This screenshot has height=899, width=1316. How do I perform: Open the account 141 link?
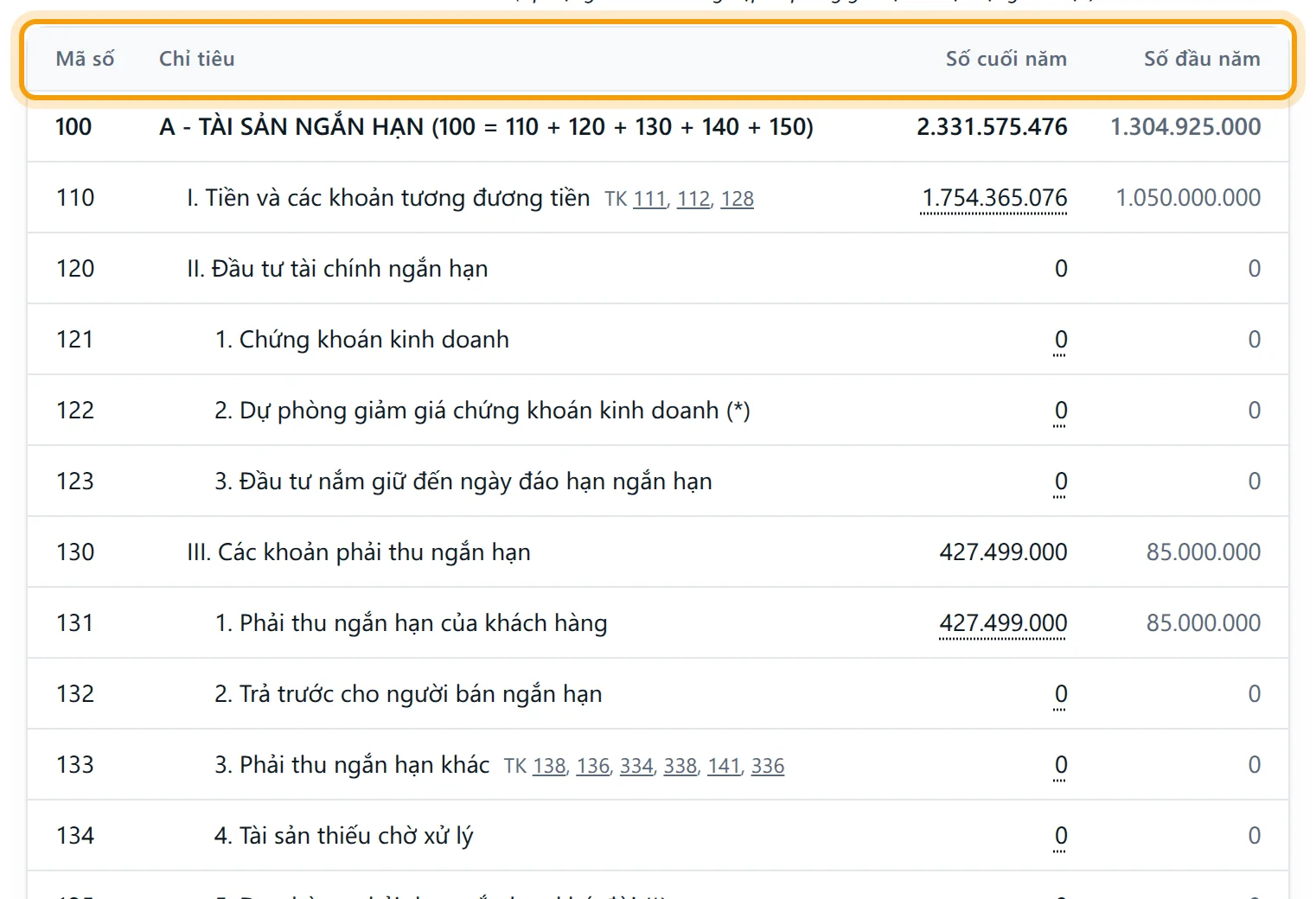(724, 766)
